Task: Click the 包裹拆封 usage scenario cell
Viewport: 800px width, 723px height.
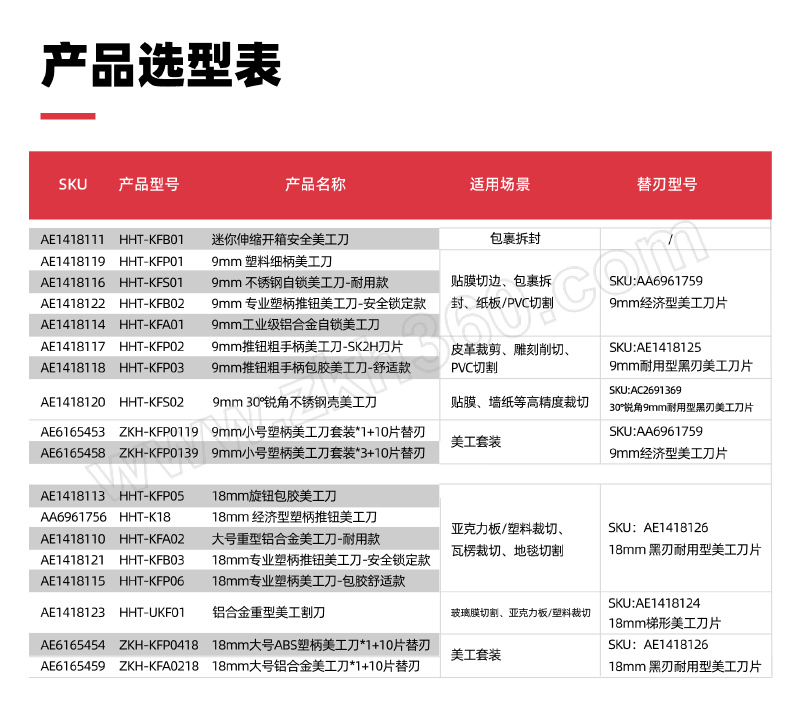Action: pyautogui.click(x=515, y=240)
